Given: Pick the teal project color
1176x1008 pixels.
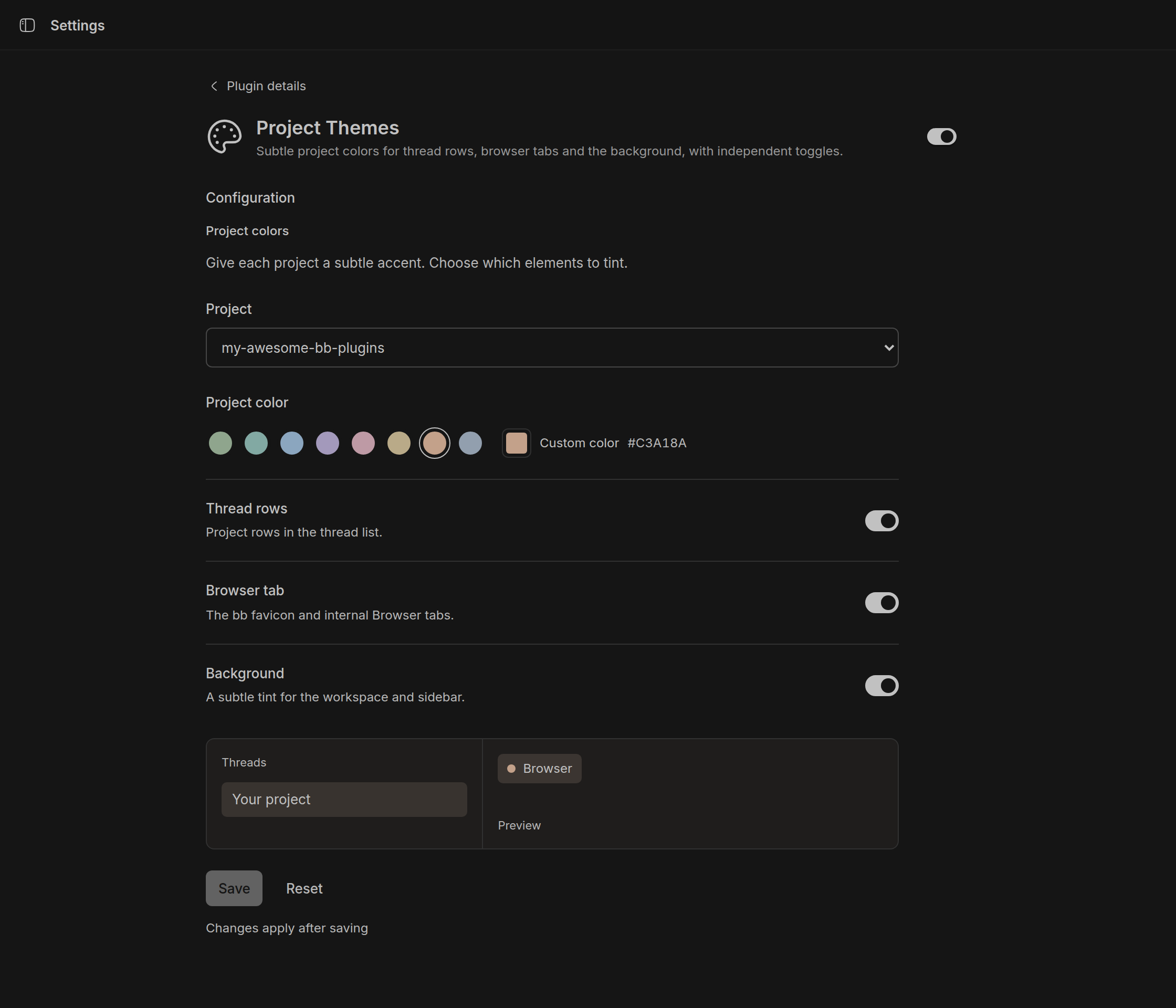Looking at the screenshot, I should tap(256, 443).
